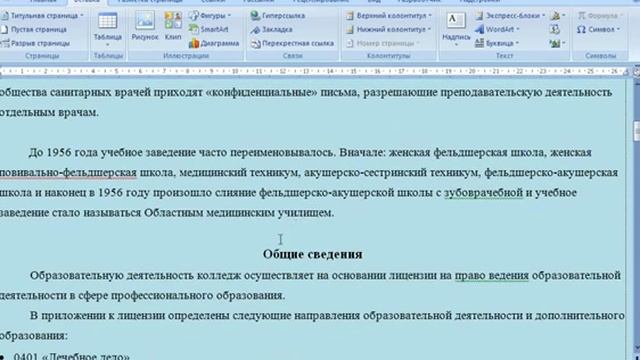Click the underlined word "зубоврачебной"
The width and height of the screenshot is (640, 360).
(x=484, y=193)
